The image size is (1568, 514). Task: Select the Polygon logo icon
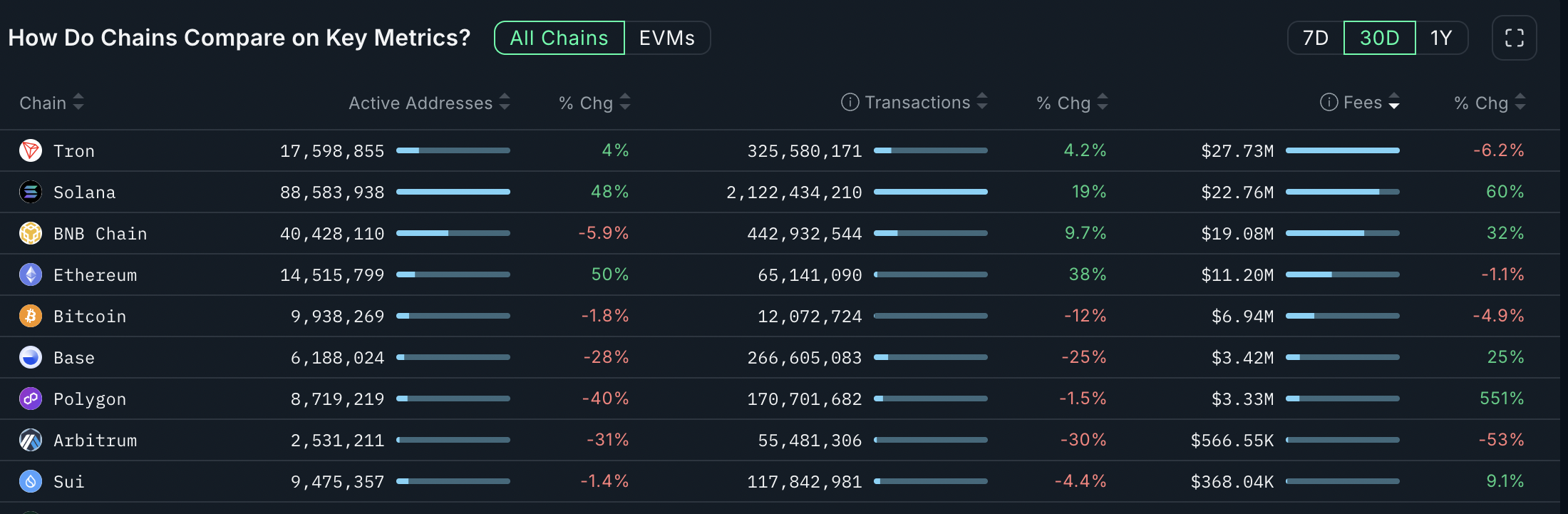[x=30, y=399]
